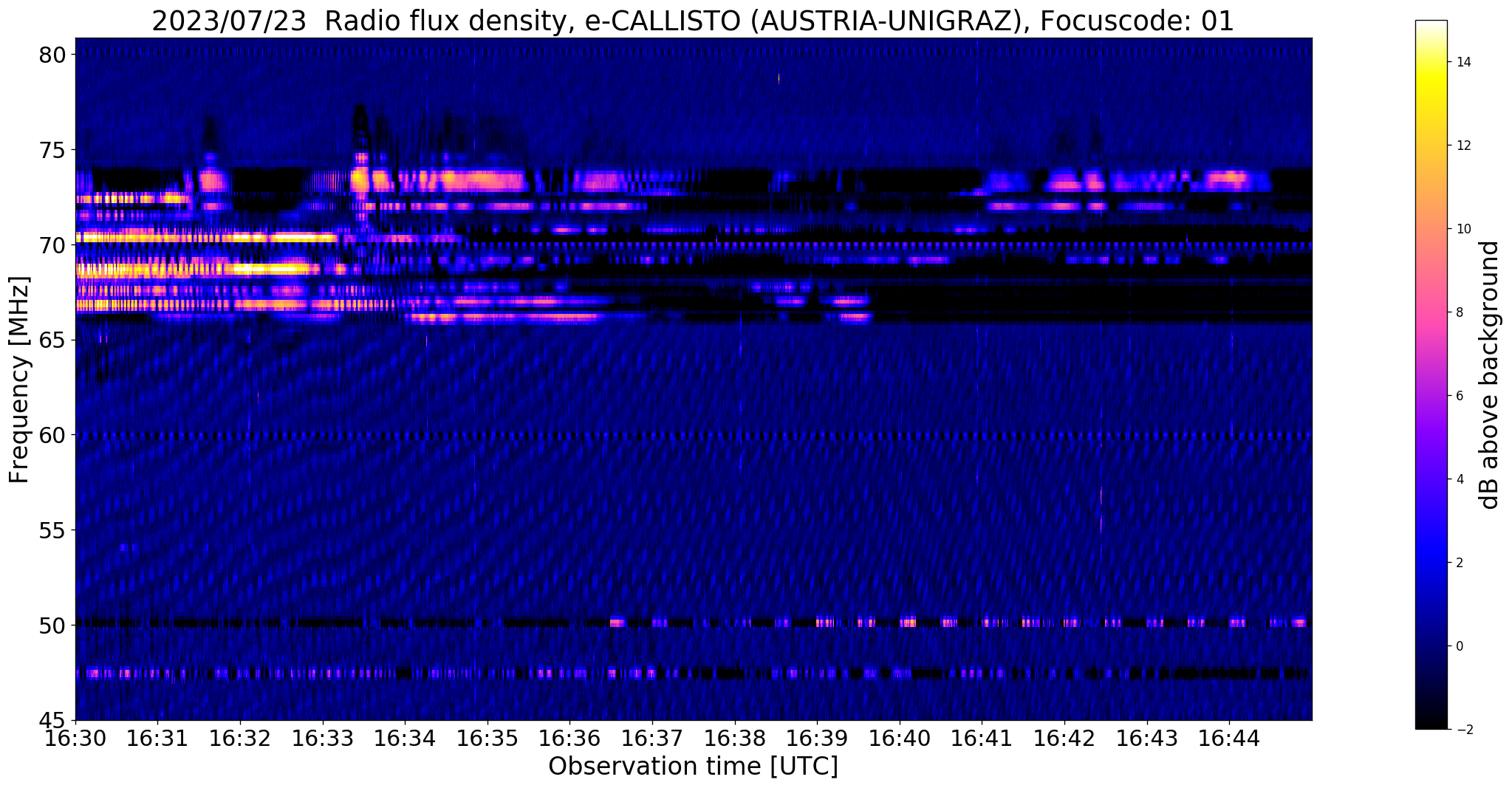
Task: Click the 60 MHz frequency tick label
Action: (54, 435)
